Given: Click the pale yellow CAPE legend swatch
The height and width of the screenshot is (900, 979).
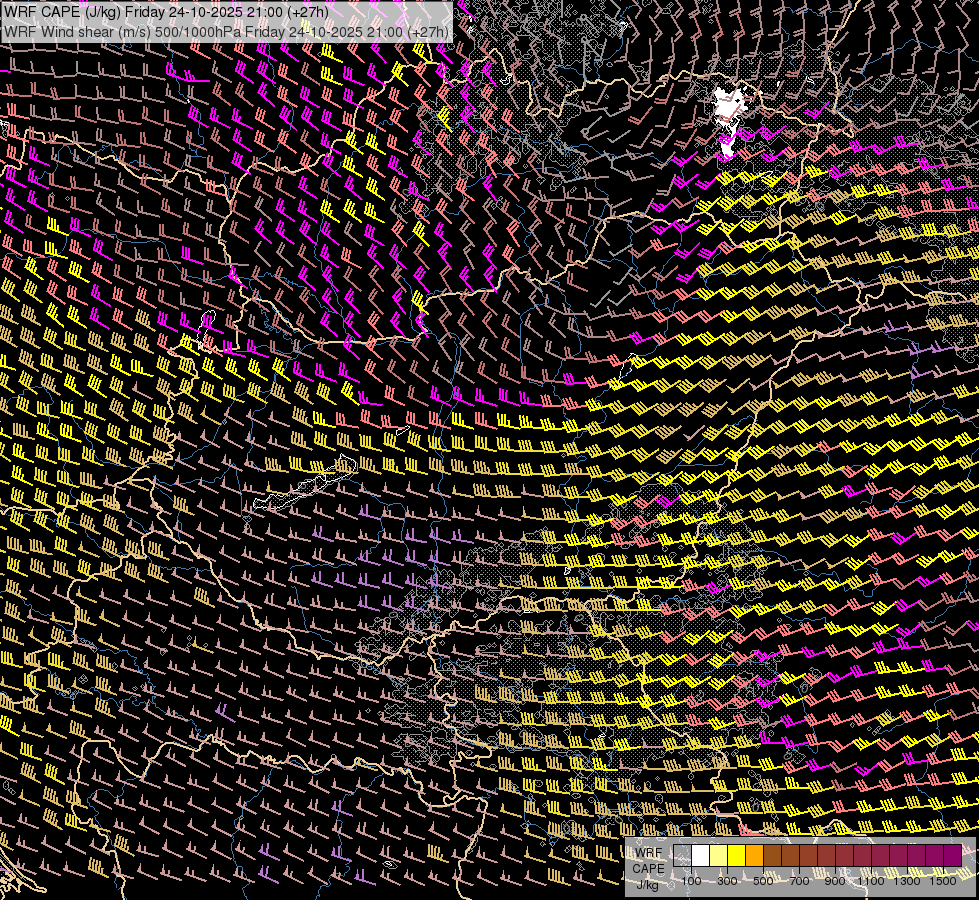Looking at the screenshot, I should pyautogui.click(x=719, y=856).
